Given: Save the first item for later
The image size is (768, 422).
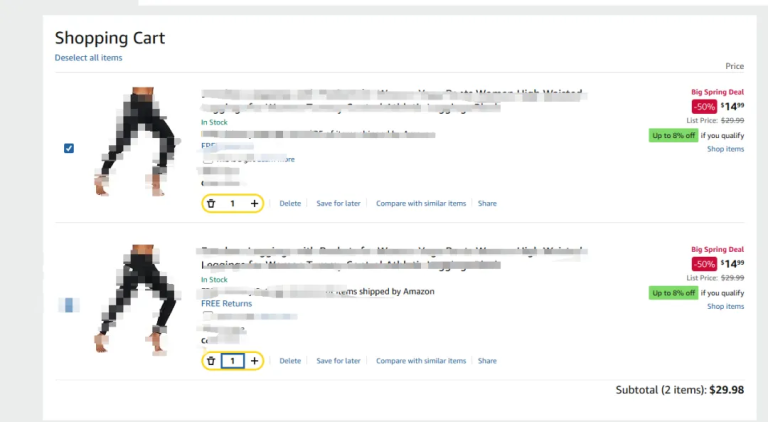Looking at the screenshot, I should 338,204.
